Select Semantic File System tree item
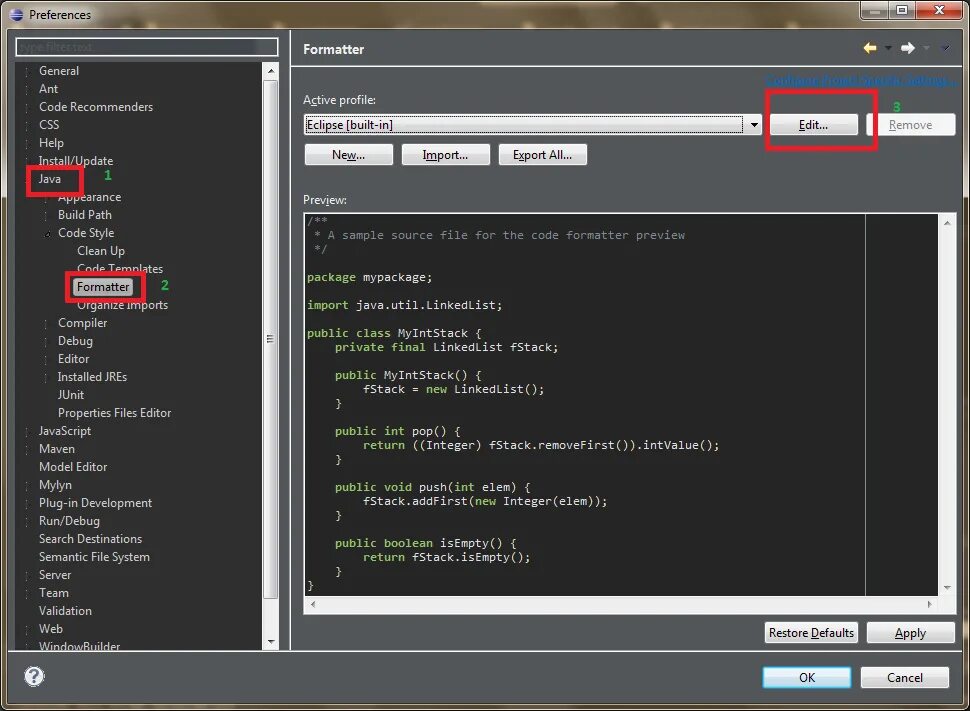The image size is (970, 711). point(94,556)
